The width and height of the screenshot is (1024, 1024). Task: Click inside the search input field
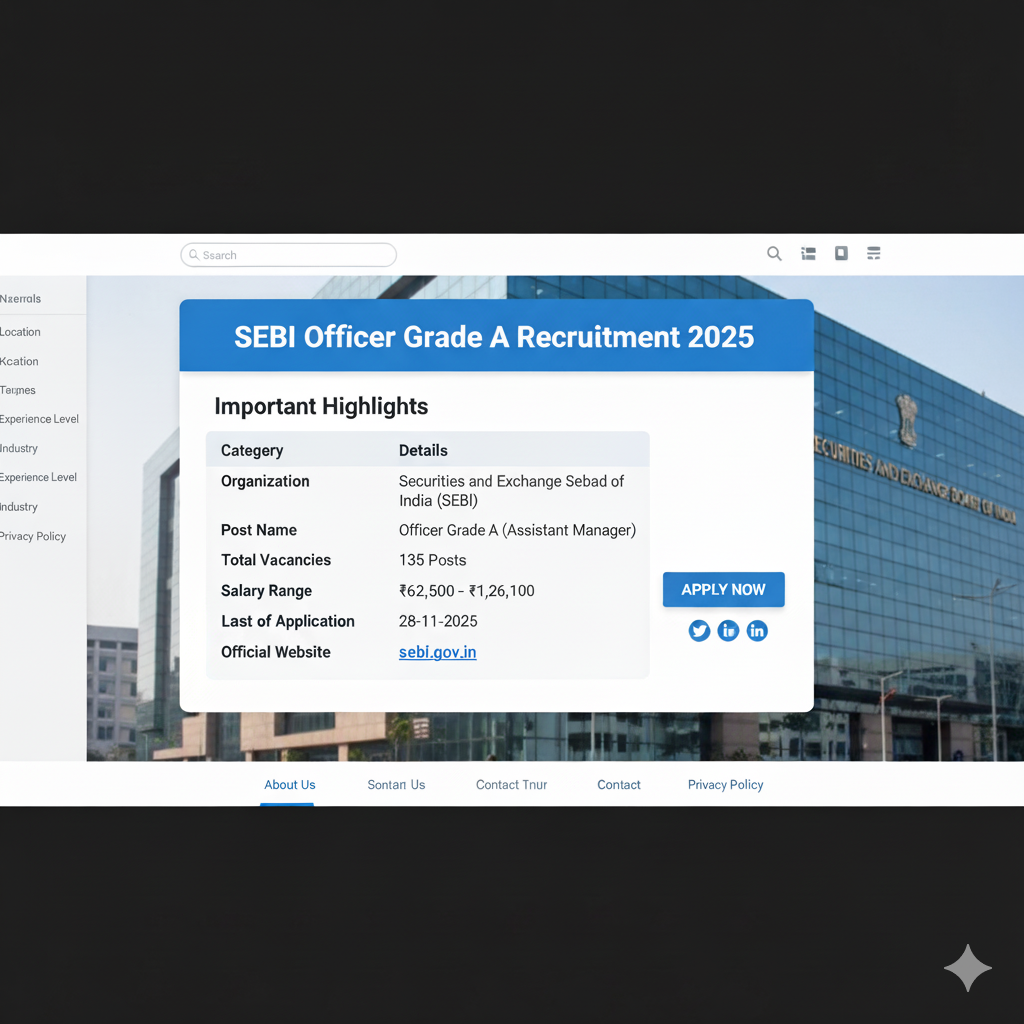point(290,255)
